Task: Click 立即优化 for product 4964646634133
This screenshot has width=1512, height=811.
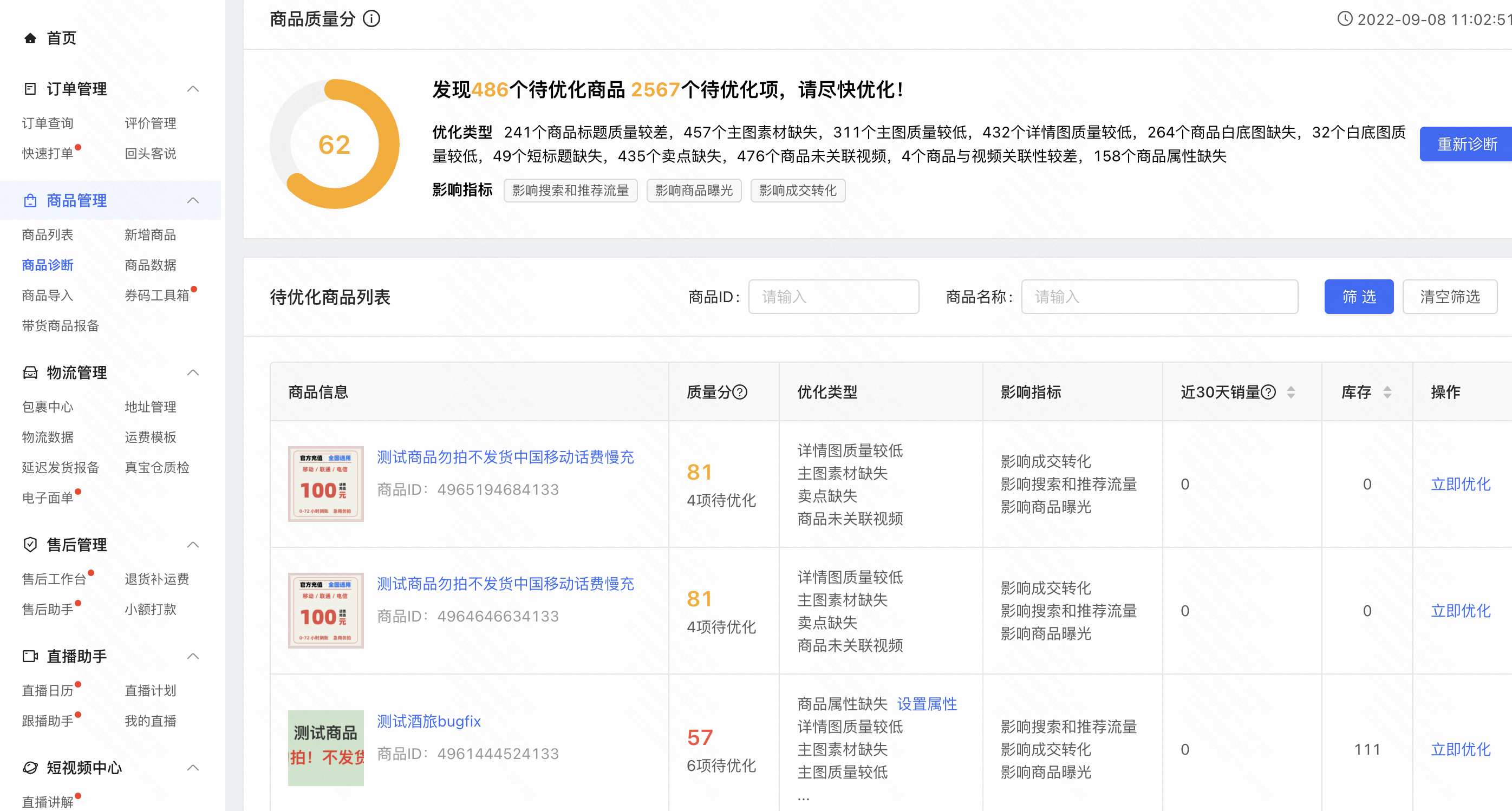Action: pyautogui.click(x=1461, y=611)
